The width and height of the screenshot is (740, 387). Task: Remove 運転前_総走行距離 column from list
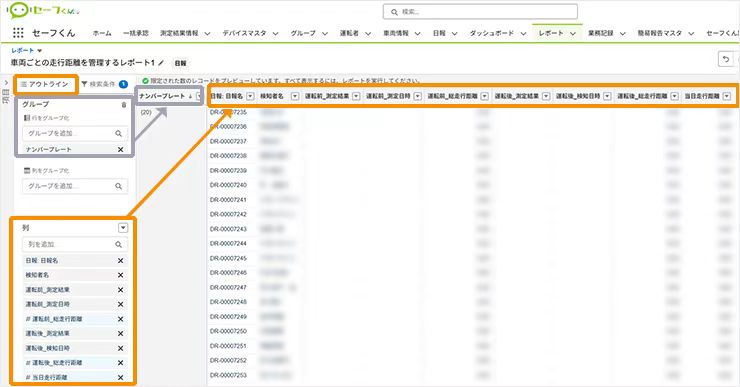[x=120, y=319]
